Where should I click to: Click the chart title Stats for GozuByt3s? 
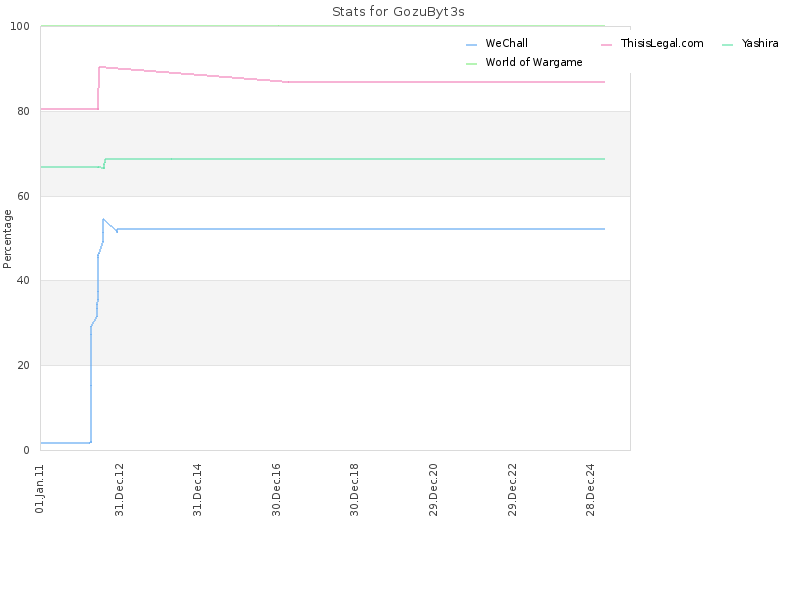click(398, 12)
